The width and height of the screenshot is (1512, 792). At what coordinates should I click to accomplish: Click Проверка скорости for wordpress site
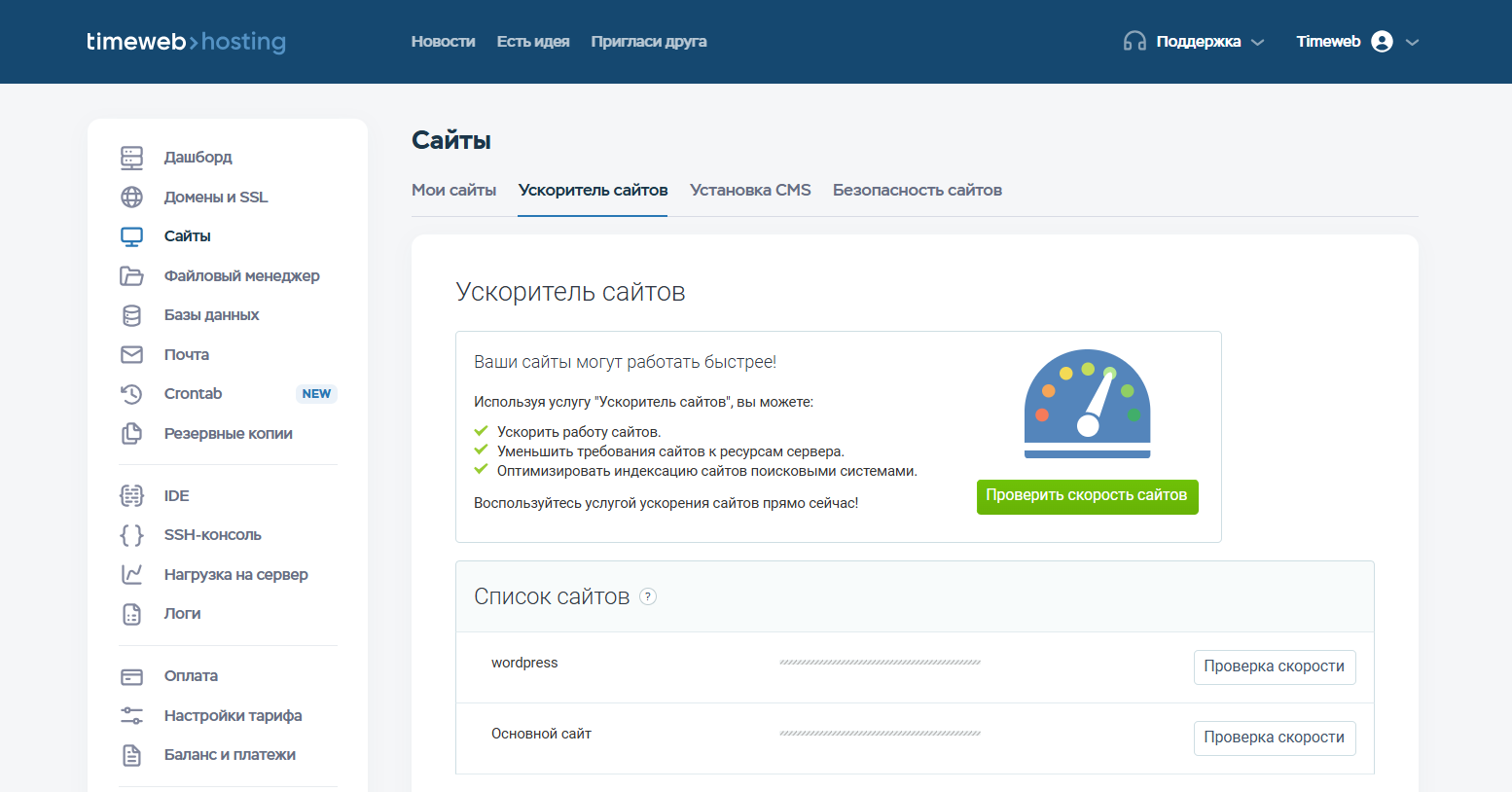pyautogui.click(x=1274, y=667)
